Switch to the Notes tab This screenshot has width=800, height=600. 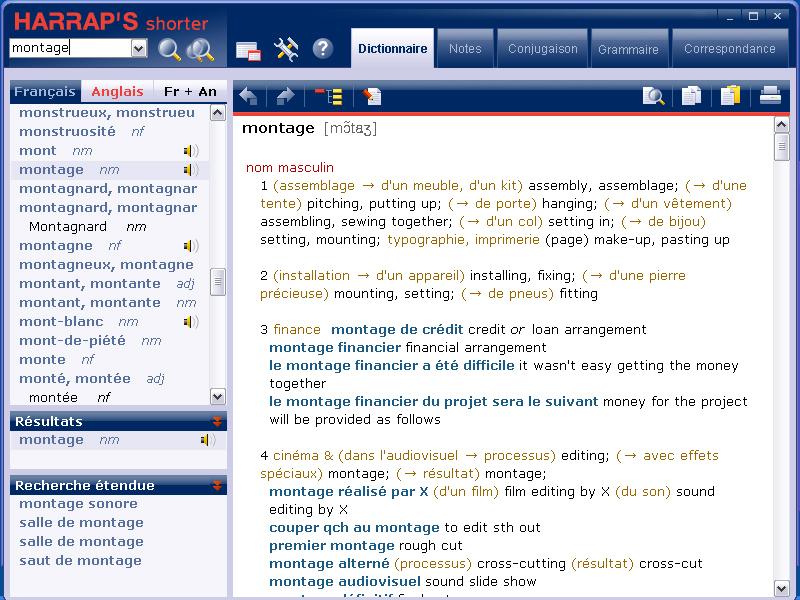465,48
